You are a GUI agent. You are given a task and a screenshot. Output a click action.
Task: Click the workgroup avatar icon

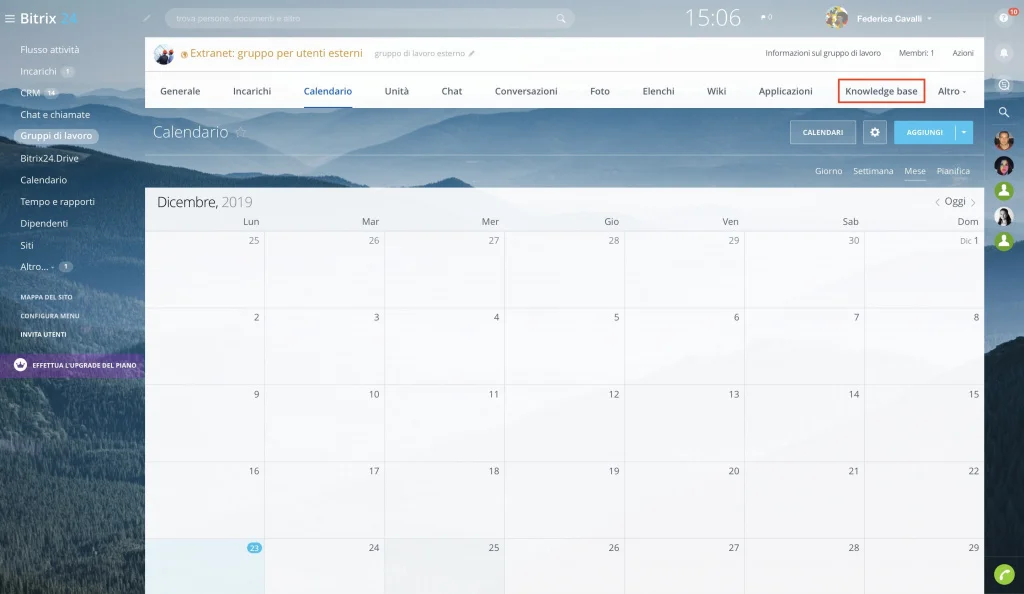(164, 54)
